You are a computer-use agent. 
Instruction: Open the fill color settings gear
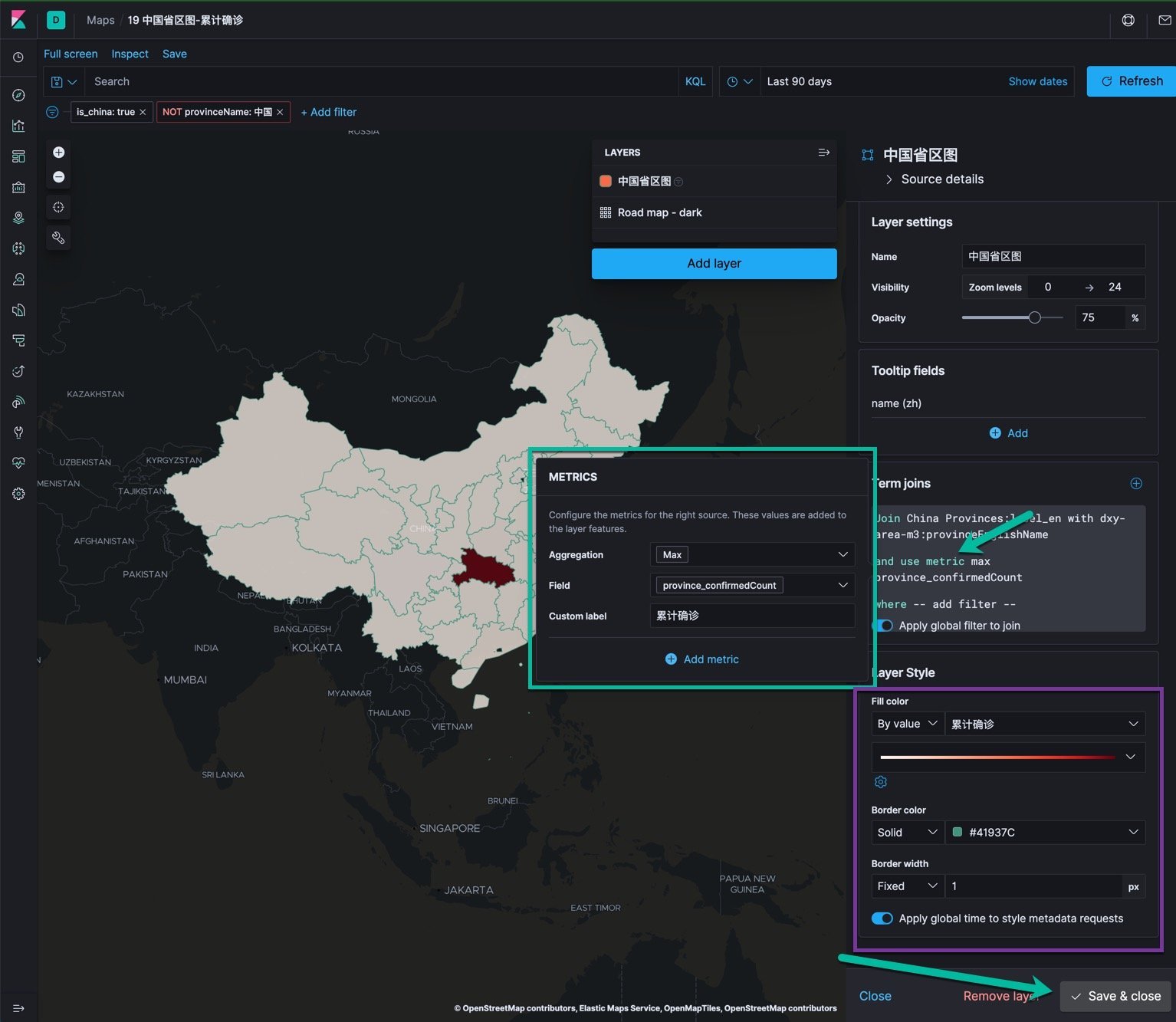(880, 782)
